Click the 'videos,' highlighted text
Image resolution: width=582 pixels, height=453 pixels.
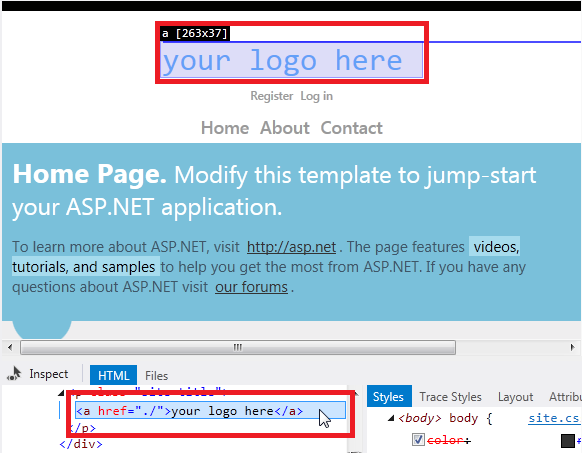click(x=495, y=247)
